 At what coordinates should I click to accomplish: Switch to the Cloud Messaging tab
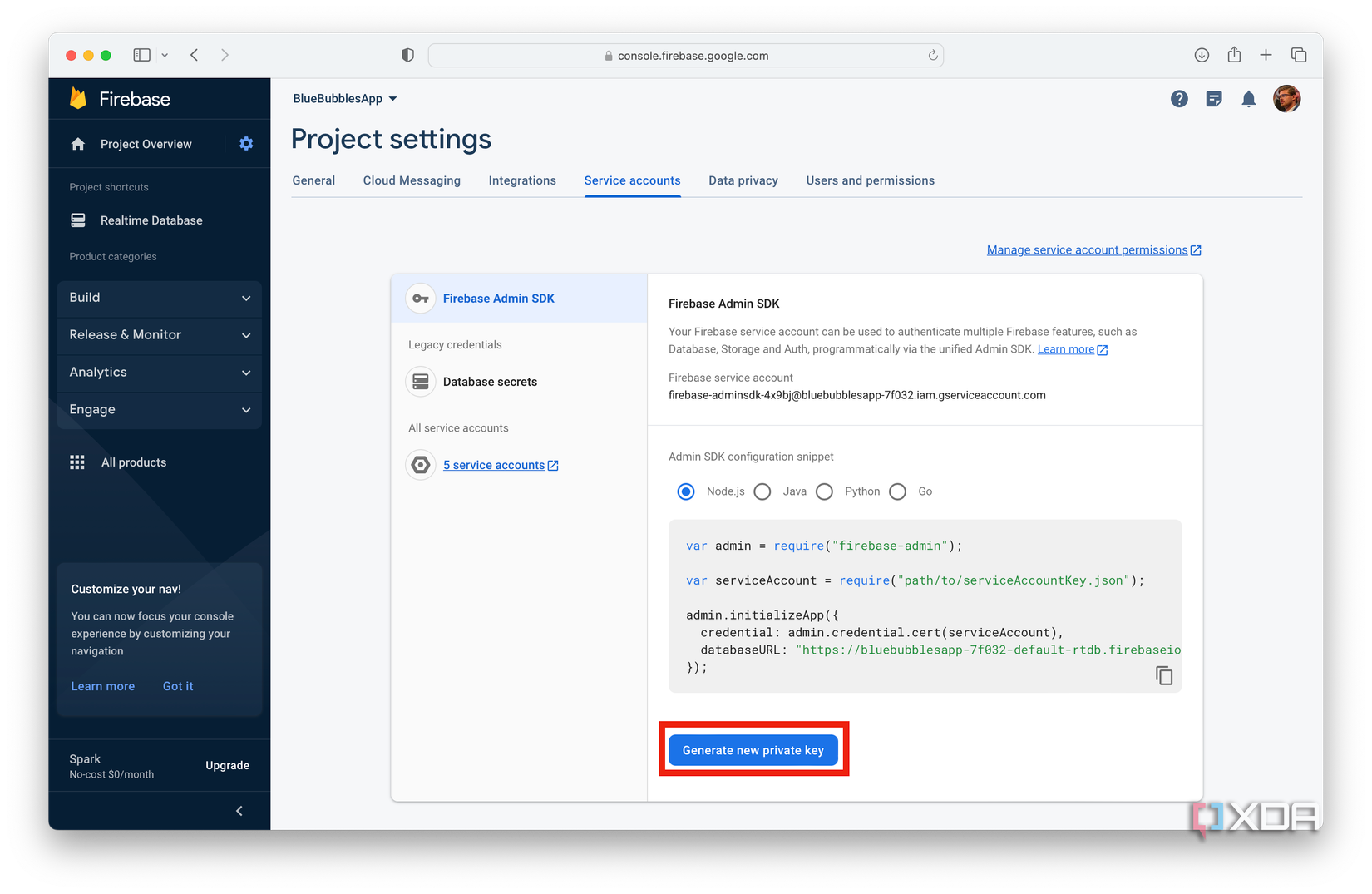click(412, 180)
